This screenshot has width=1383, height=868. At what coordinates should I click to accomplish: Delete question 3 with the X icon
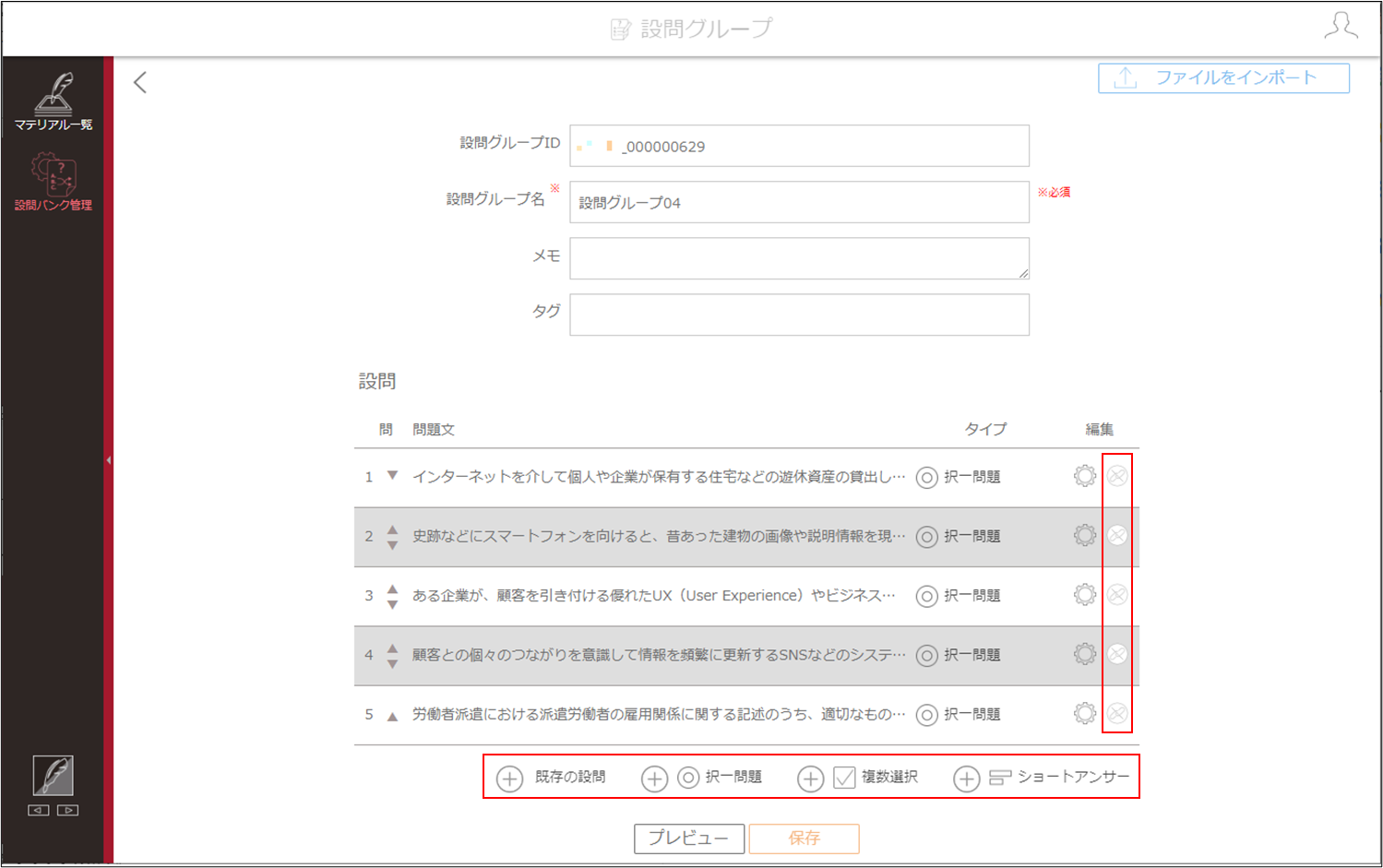tap(1117, 595)
